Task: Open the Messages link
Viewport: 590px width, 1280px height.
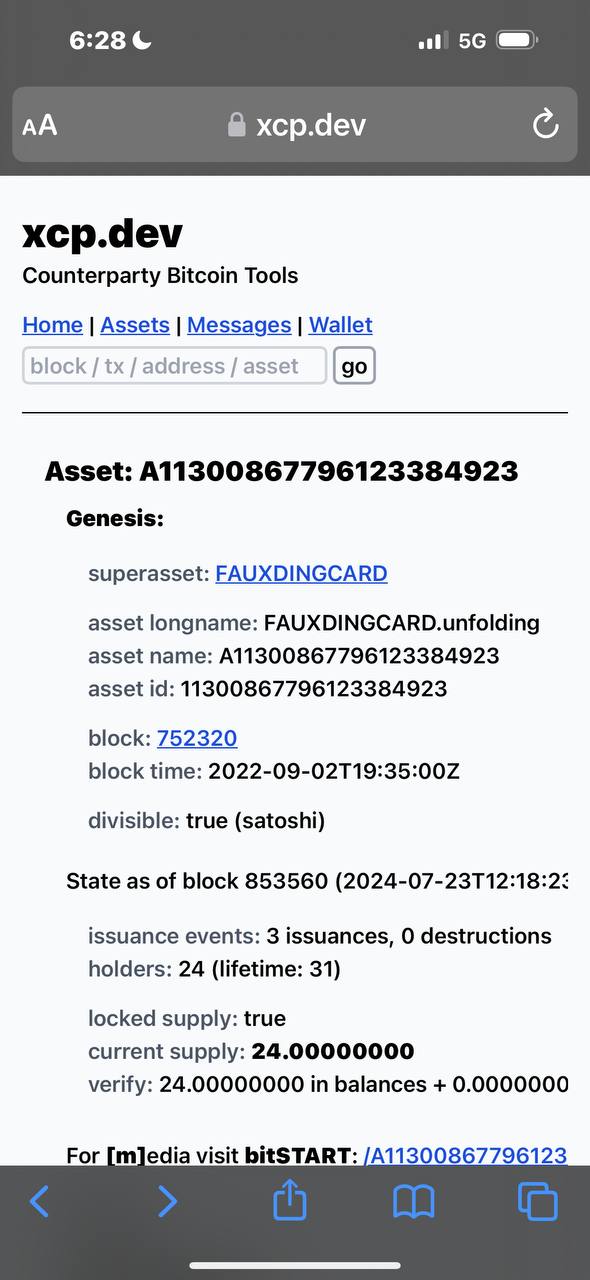Action: point(239,325)
